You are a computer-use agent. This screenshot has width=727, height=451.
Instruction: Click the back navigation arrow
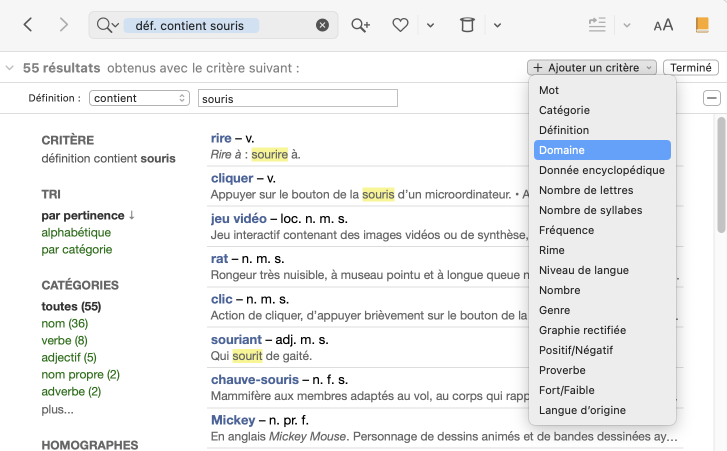(x=27, y=25)
